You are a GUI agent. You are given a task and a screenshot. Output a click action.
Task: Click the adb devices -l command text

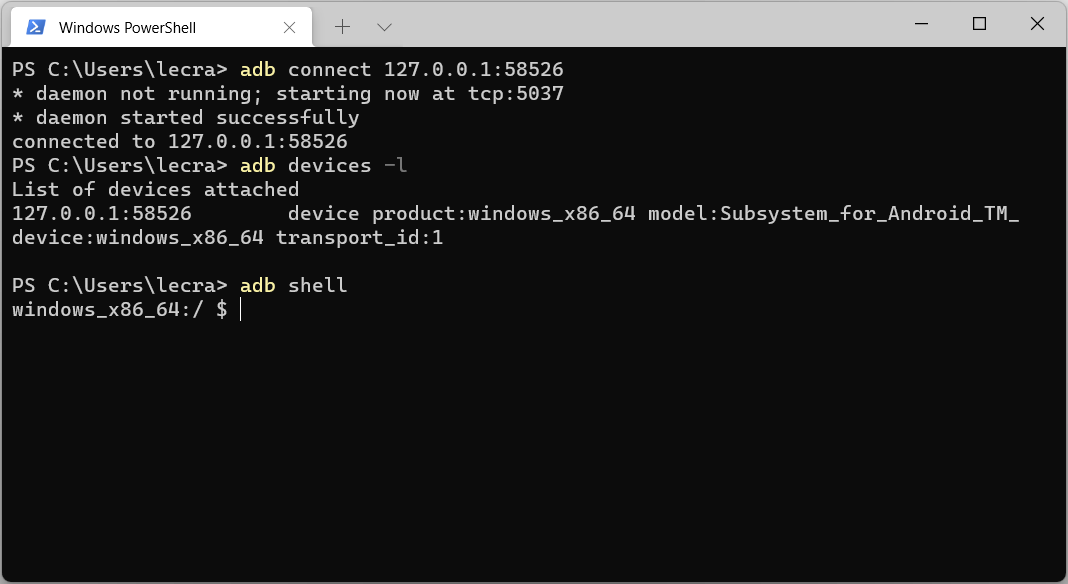[324, 166]
